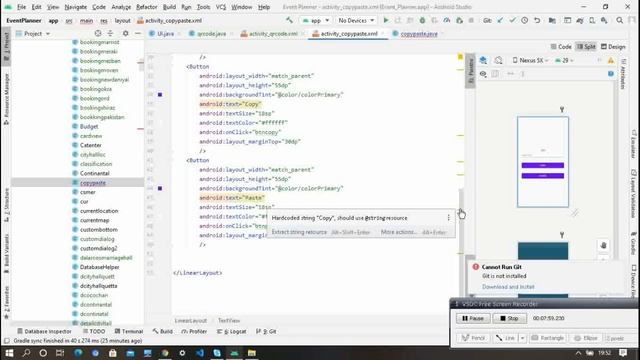Open the VCS menu
The height and width of the screenshot is (360, 640).
pyautogui.click(x=220, y=7)
